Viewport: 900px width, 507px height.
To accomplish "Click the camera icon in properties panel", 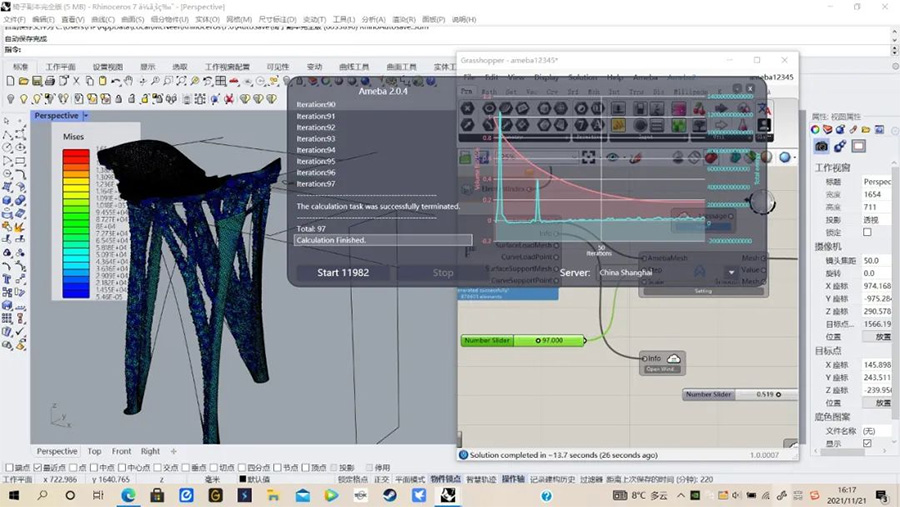I will [821, 146].
